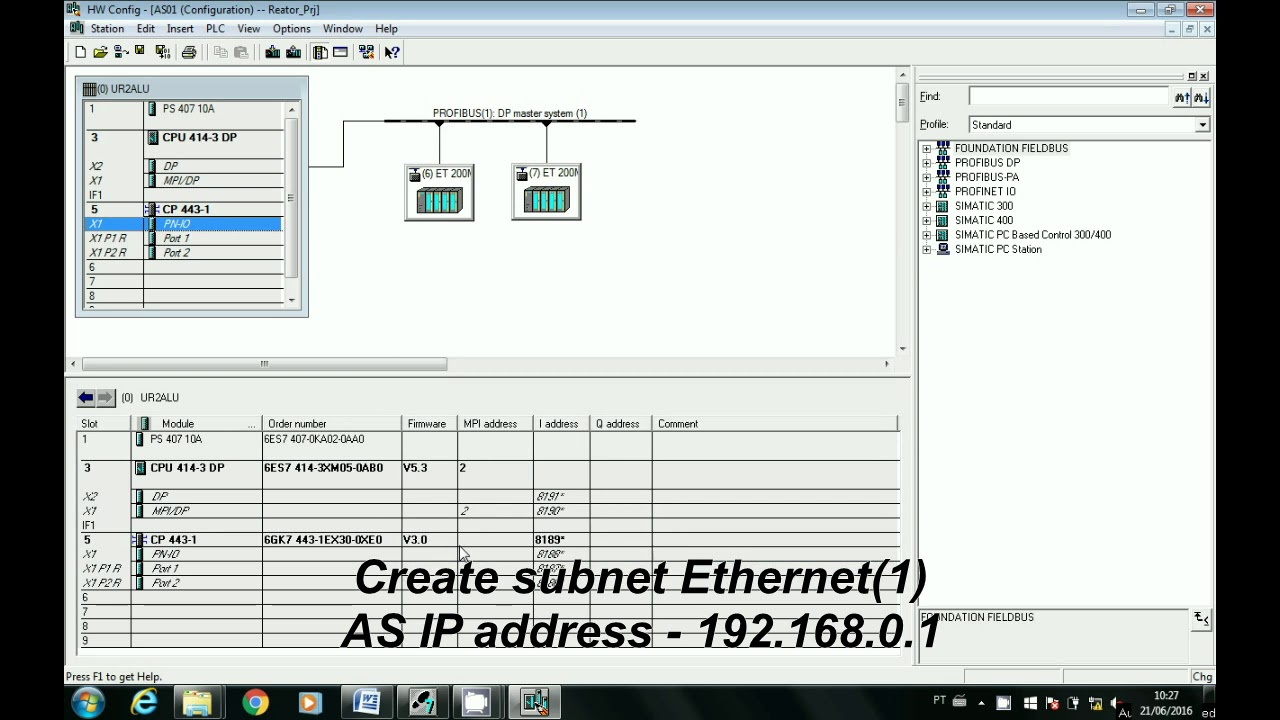Select the highlighted PN-IO row in rack
Viewport: 1280px width, 720px height.
click(x=183, y=224)
